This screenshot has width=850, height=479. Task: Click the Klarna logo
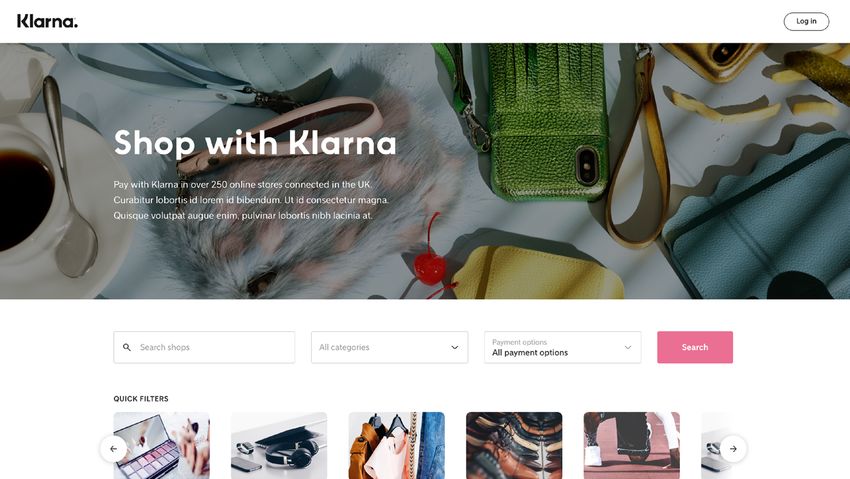point(47,21)
